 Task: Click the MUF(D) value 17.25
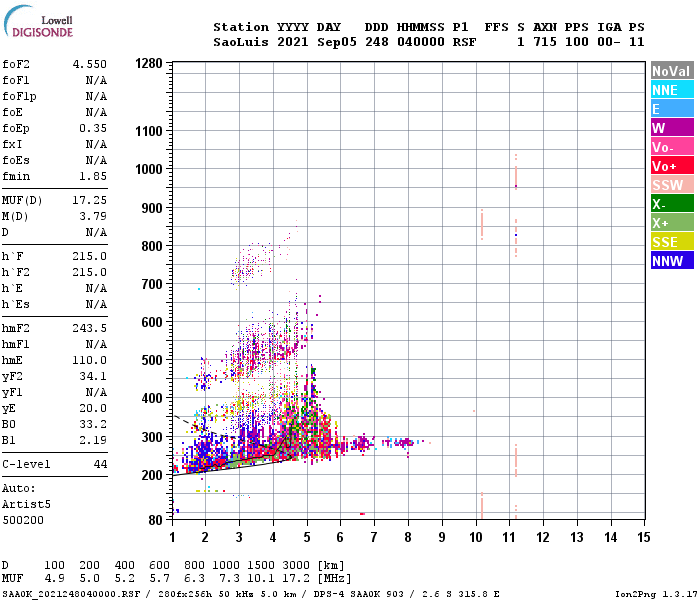pos(90,200)
